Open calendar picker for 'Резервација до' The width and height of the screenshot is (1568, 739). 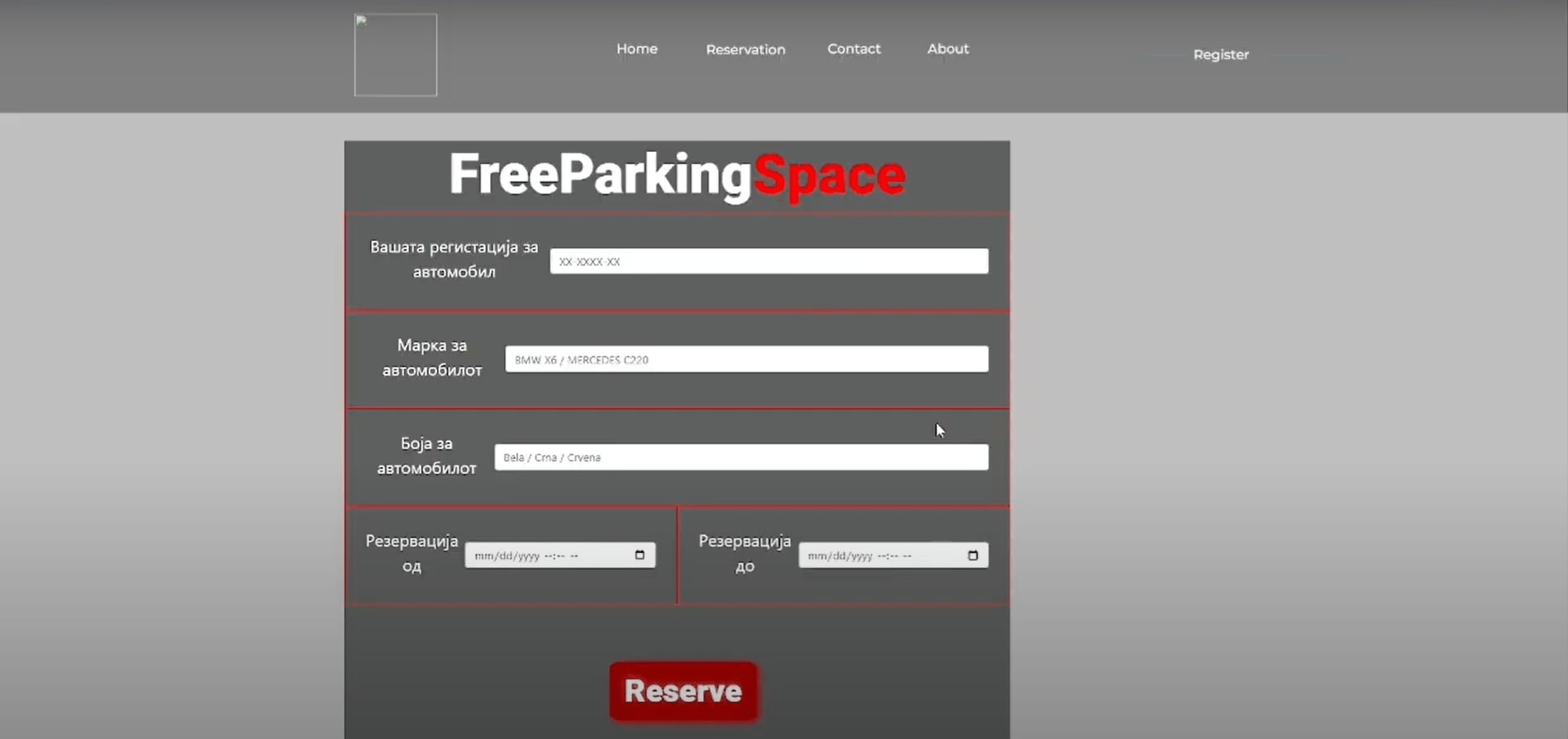[x=972, y=555]
